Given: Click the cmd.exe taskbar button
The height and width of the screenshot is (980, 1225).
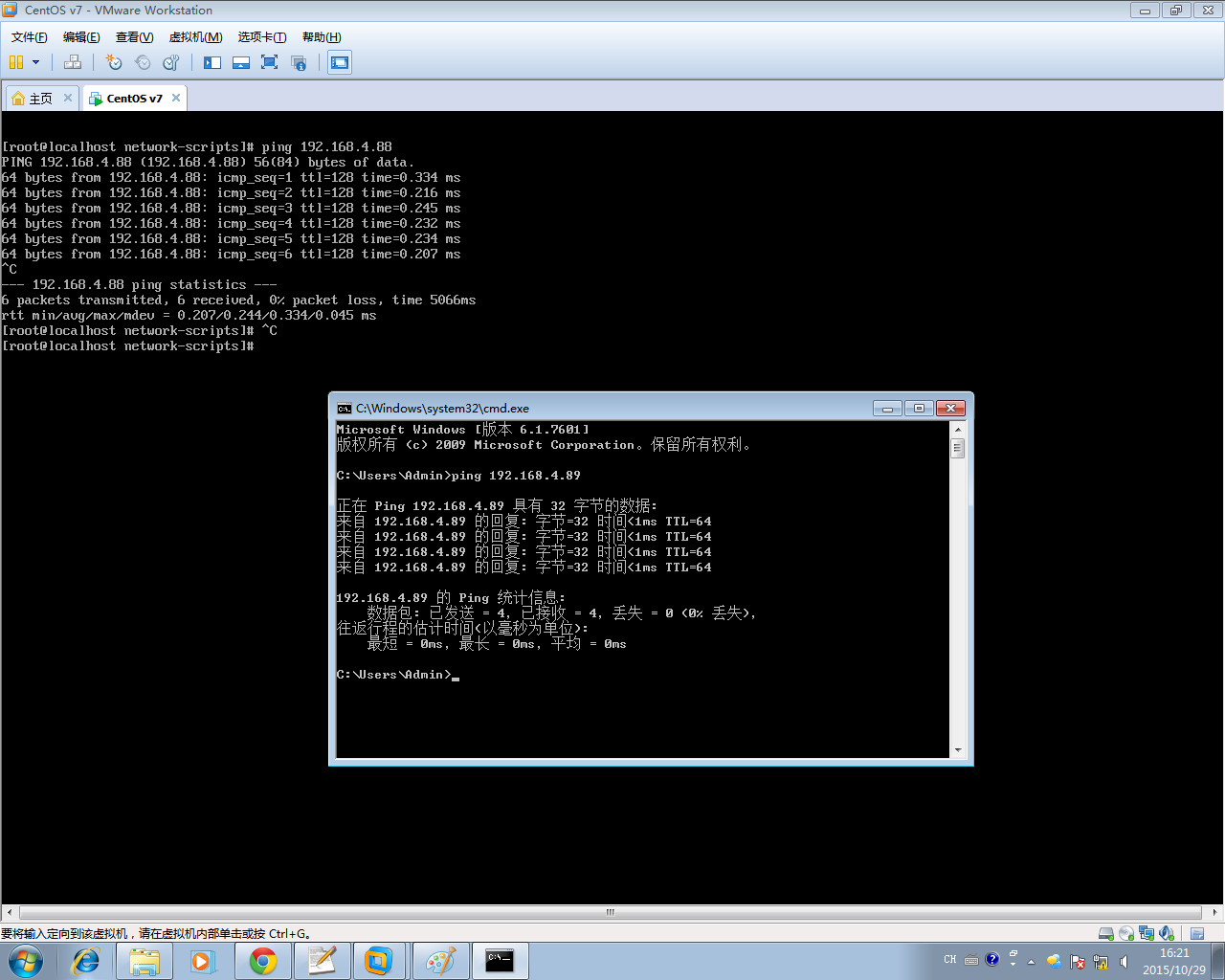Looking at the screenshot, I should coord(501,961).
